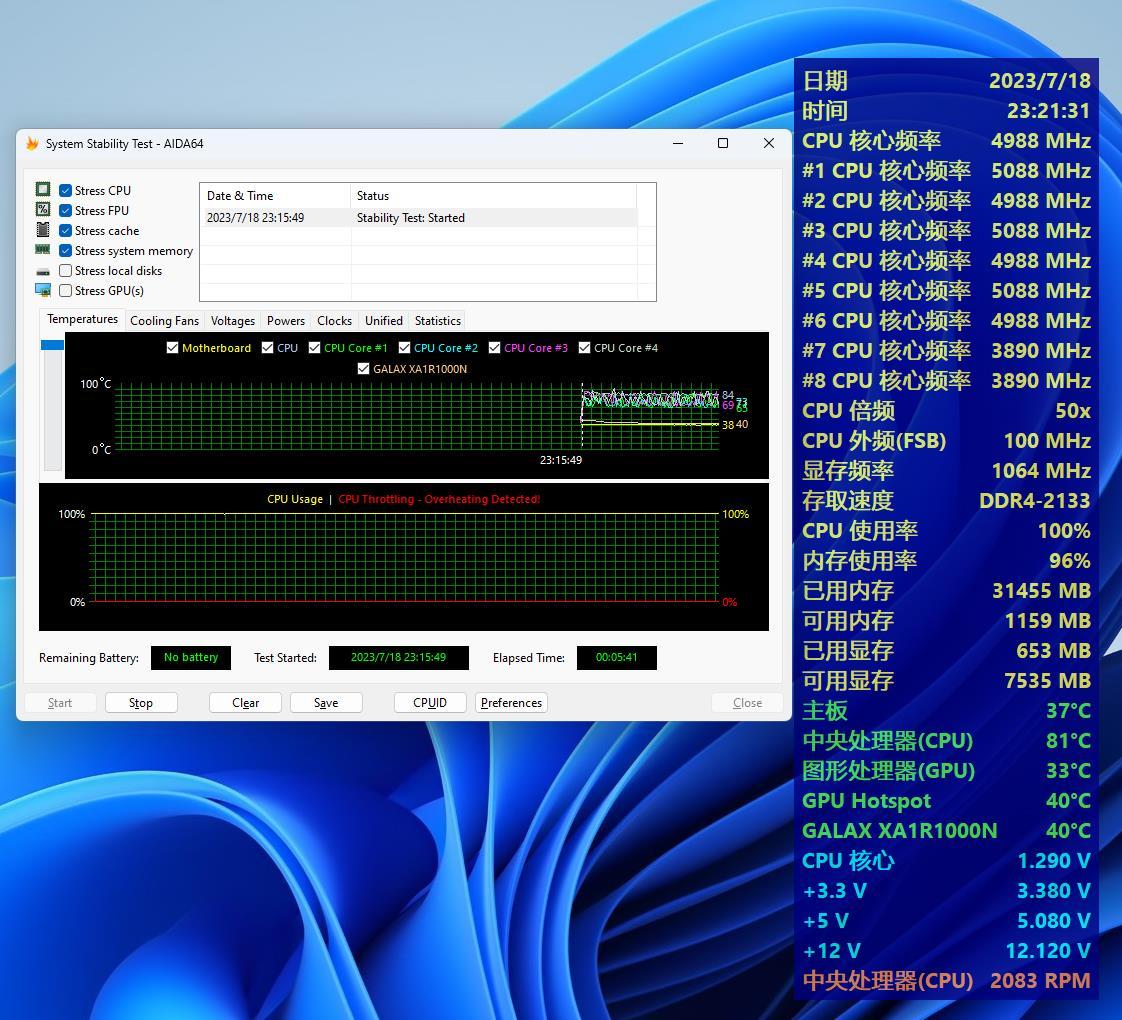Click the '1159 MB' available memory value

tap(1048, 621)
